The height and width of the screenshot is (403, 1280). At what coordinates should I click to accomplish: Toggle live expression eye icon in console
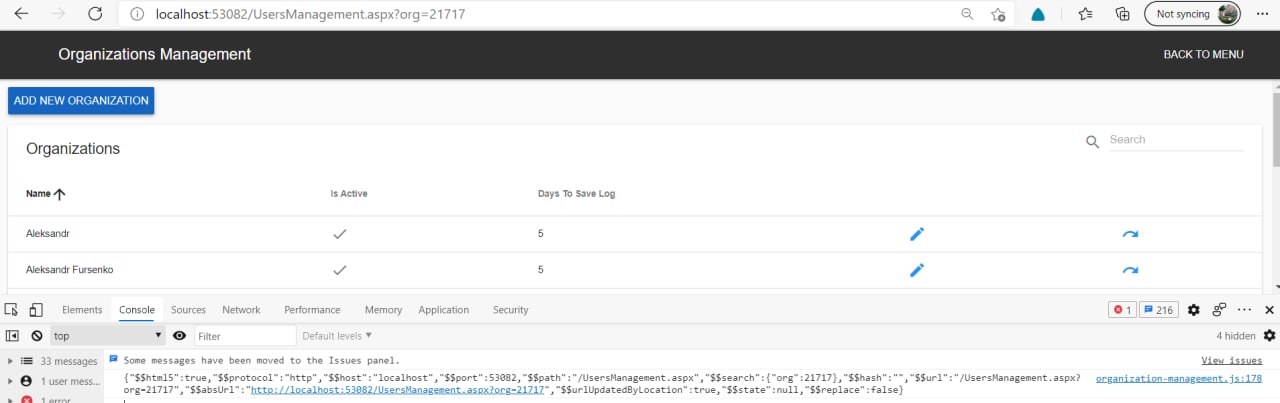[180, 336]
